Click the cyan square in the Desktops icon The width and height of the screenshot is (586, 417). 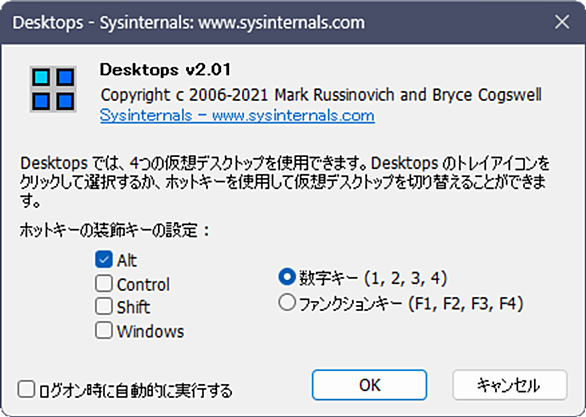point(41,77)
